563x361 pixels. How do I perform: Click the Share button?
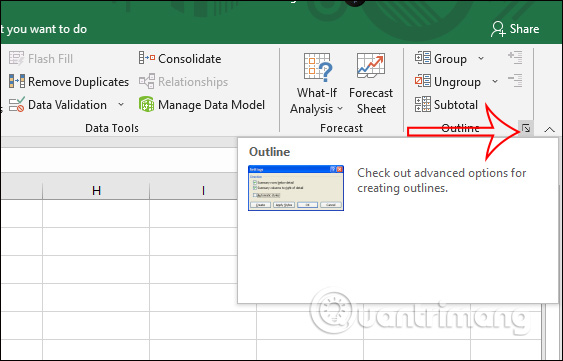pos(515,29)
